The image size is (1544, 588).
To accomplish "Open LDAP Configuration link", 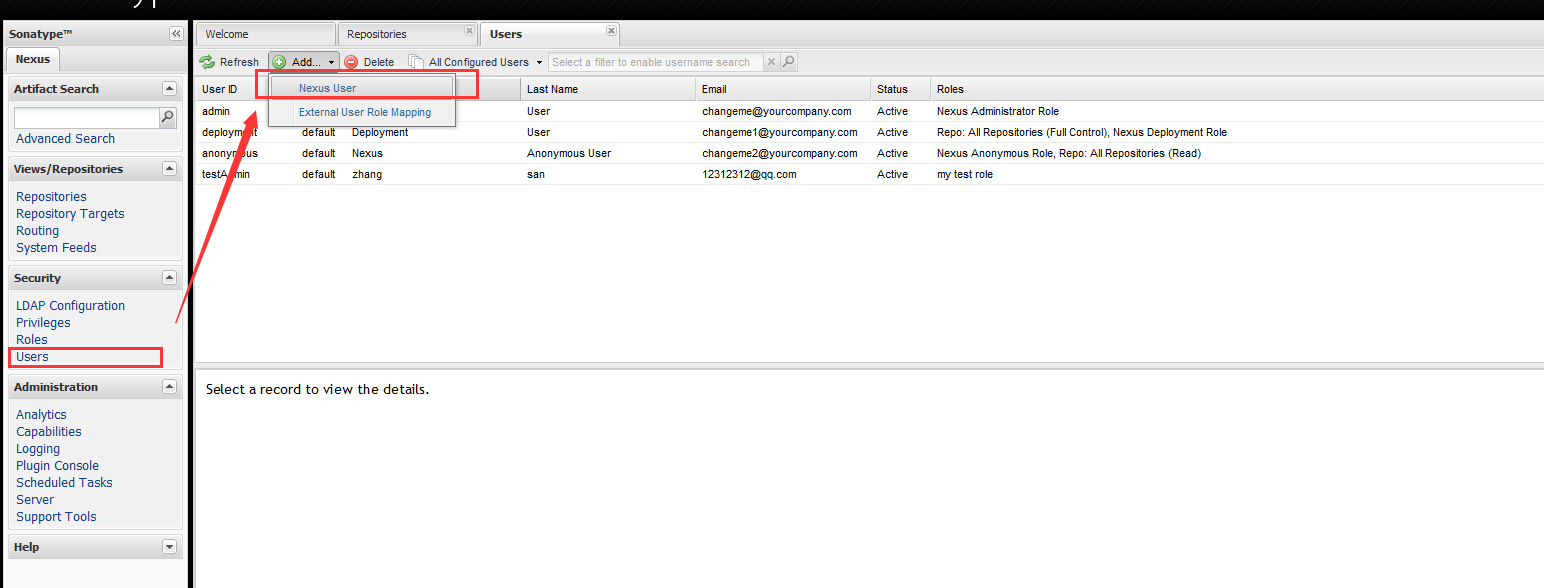I will (70, 306).
